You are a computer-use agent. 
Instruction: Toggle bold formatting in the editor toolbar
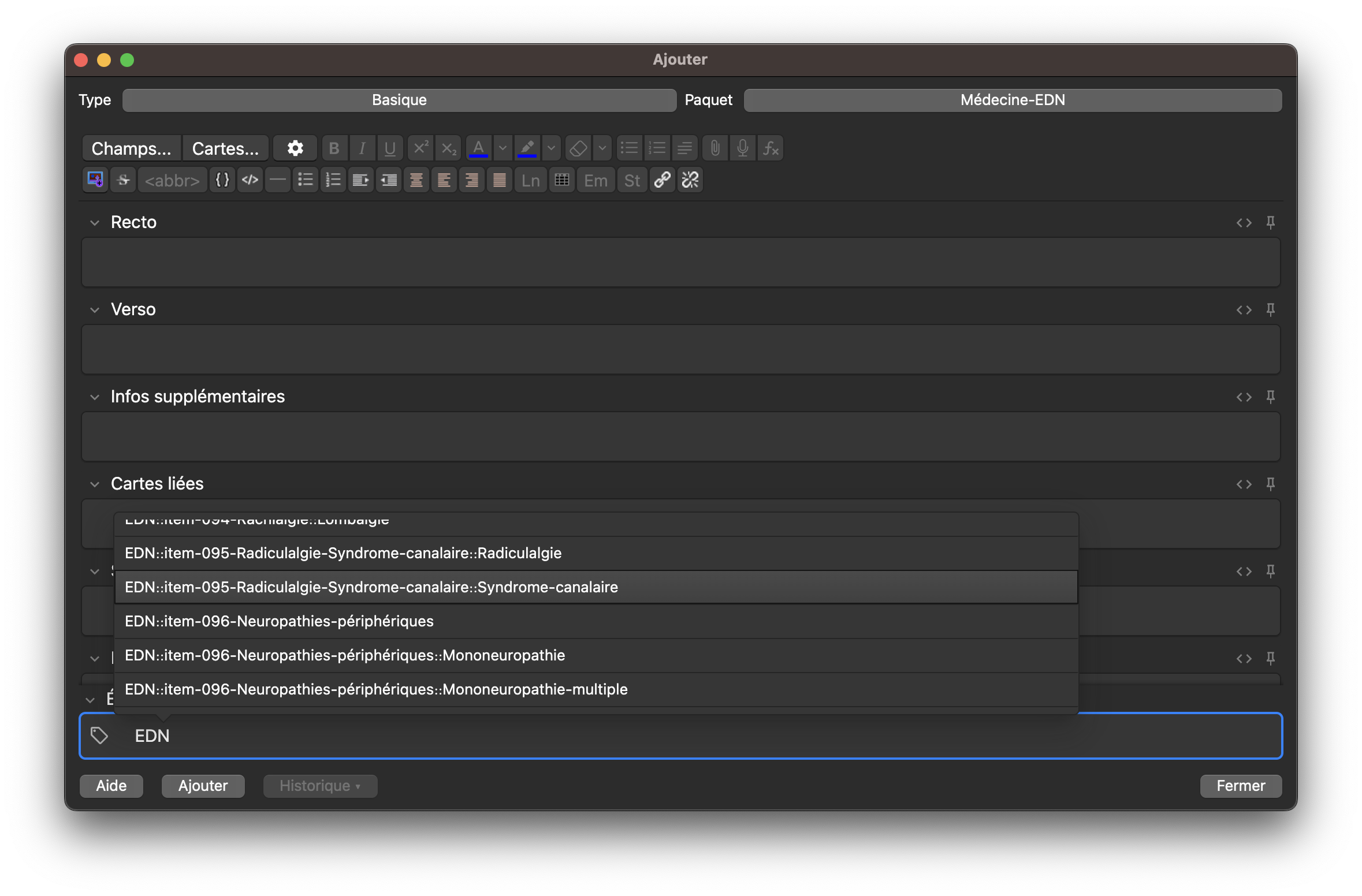334,148
